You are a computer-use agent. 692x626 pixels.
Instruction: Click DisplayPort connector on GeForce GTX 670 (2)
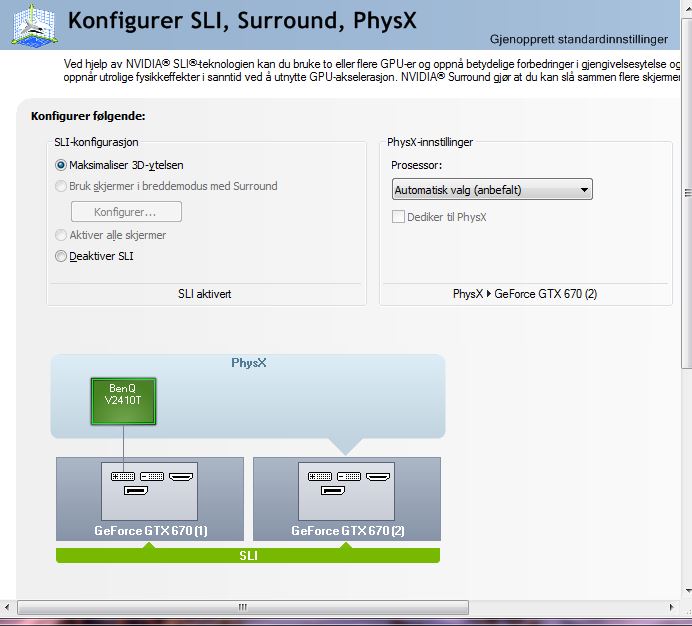coord(333,490)
